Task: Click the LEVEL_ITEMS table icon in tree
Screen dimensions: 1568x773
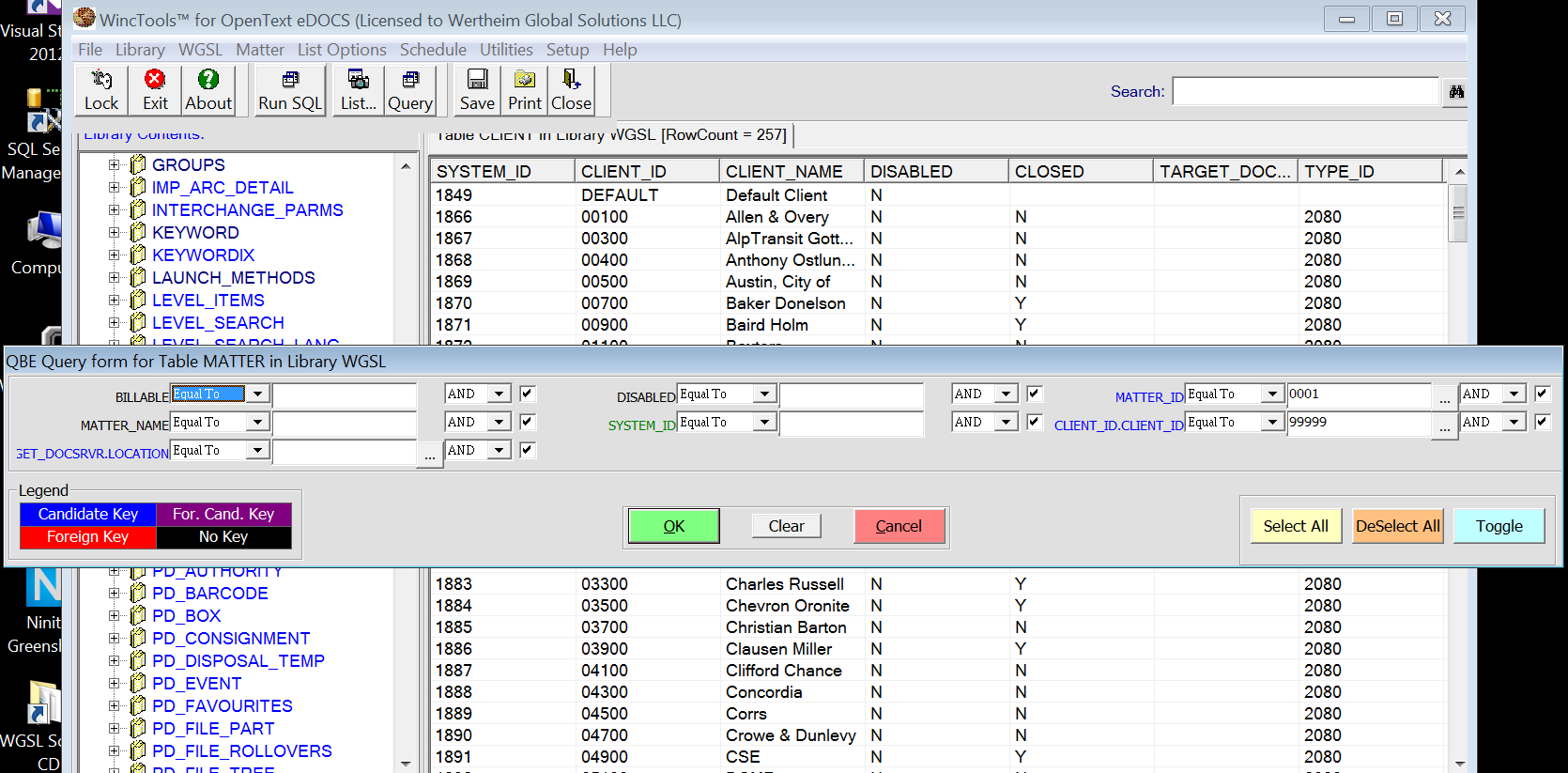Action: point(138,300)
